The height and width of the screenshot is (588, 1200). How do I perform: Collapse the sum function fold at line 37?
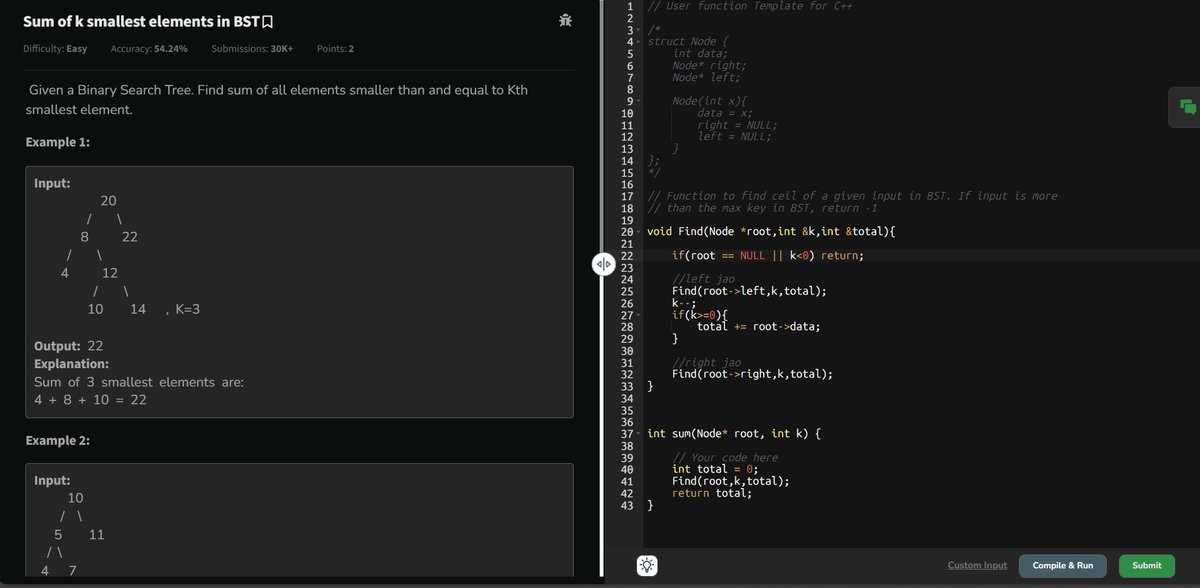[x=636, y=433]
